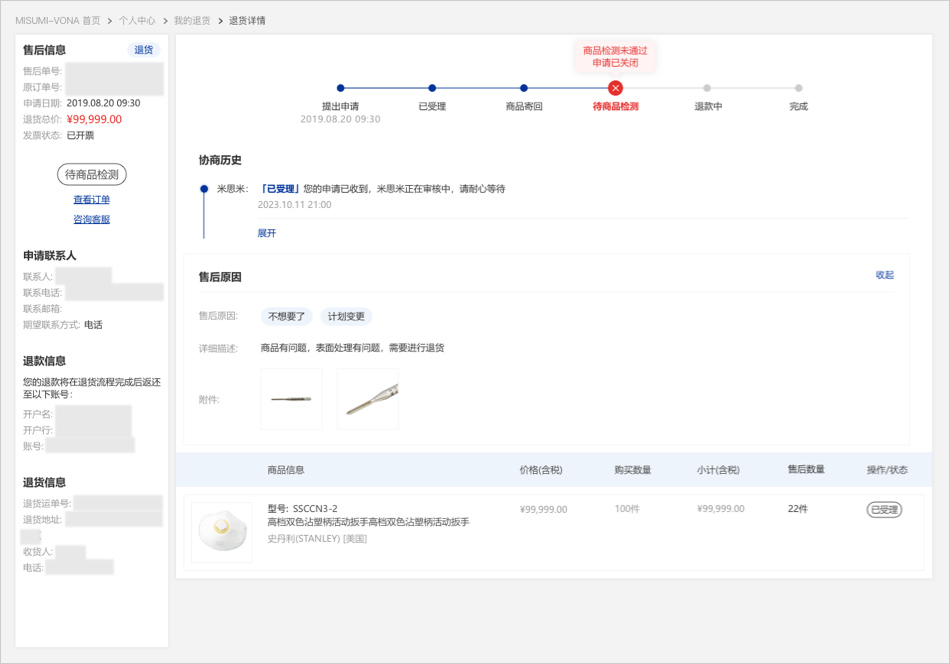Click the 查看订单 link
The width and height of the screenshot is (950, 664).
click(92, 200)
